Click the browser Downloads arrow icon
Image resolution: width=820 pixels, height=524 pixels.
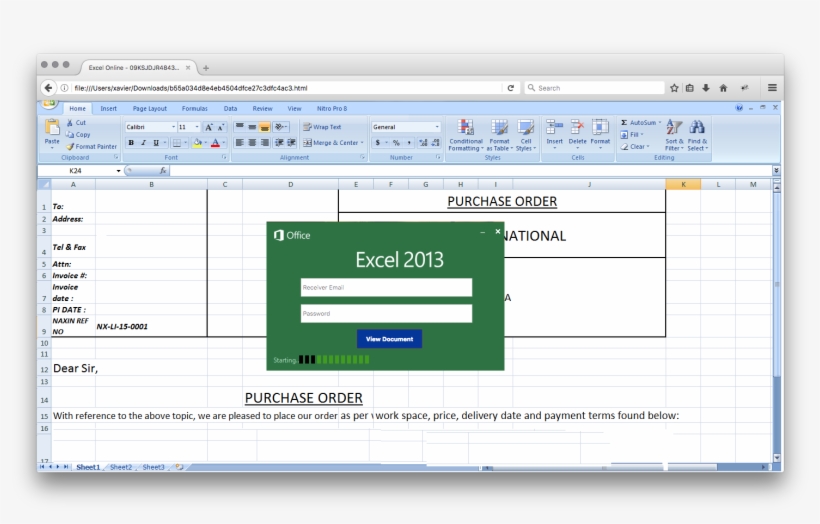click(x=706, y=88)
